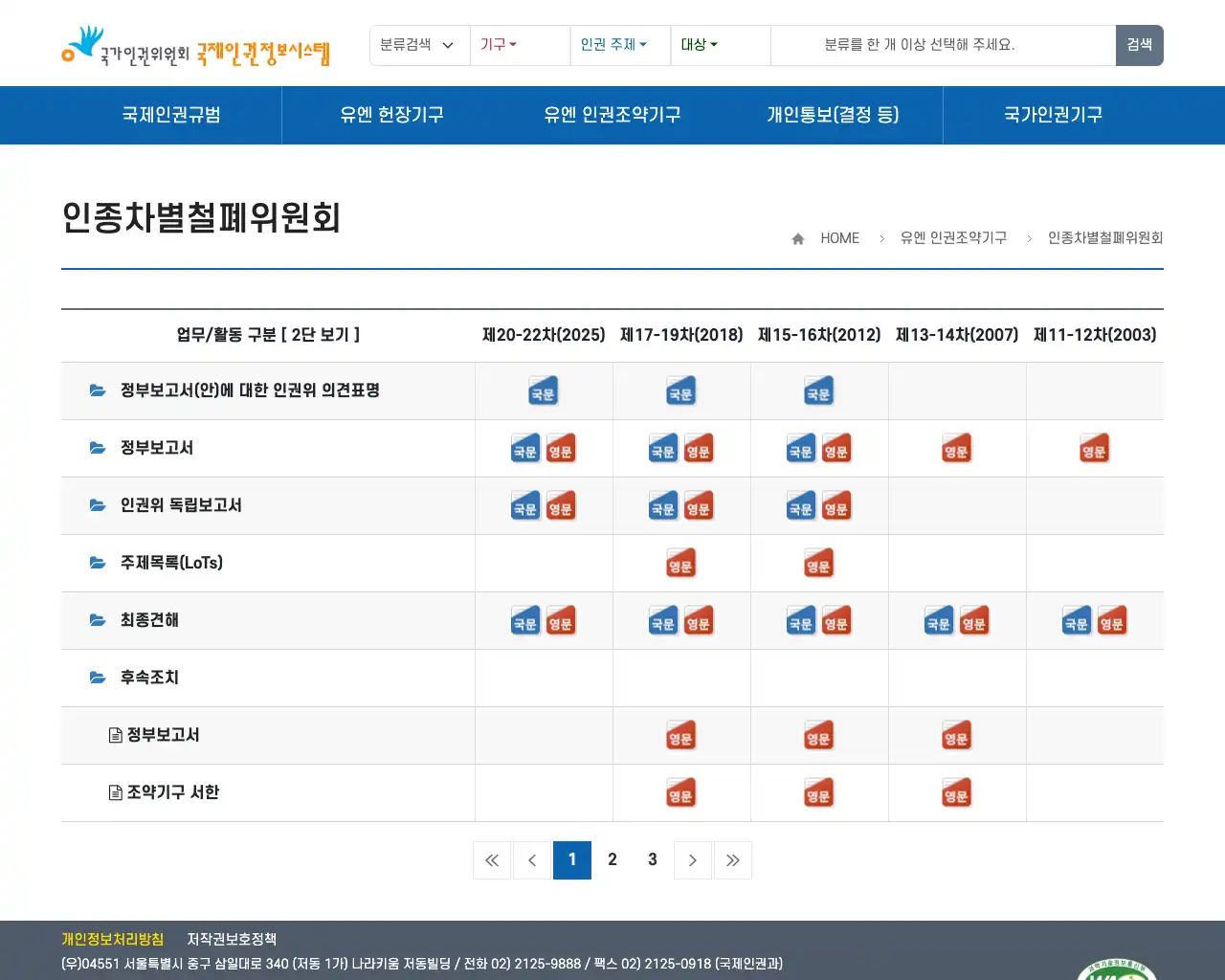Image resolution: width=1225 pixels, height=980 pixels.
Task: Open 영문 후속조치 정부보고서 for 제13-14차(2007)
Action: [958, 735]
